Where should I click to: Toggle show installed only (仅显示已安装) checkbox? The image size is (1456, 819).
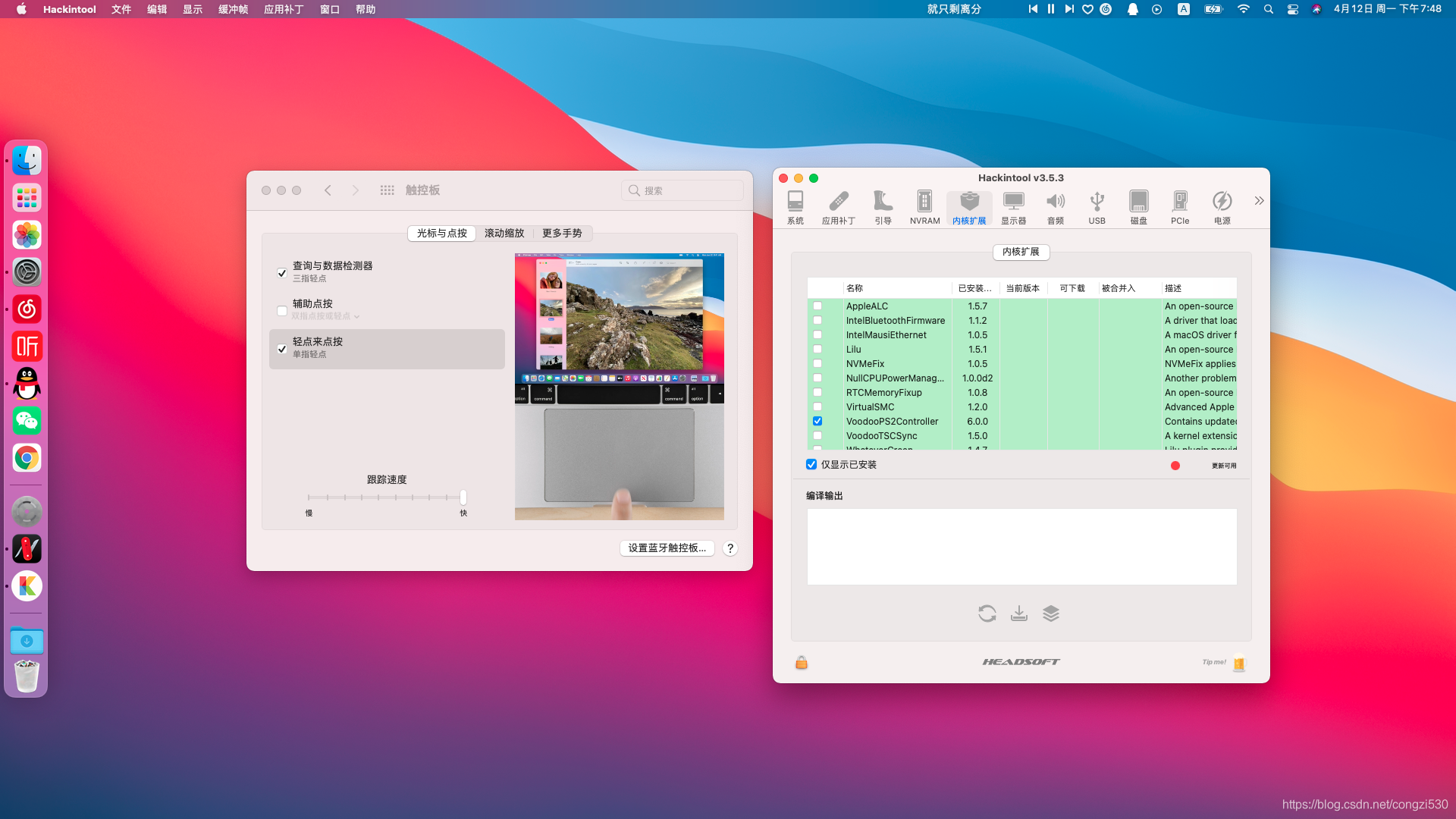pos(811,465)
